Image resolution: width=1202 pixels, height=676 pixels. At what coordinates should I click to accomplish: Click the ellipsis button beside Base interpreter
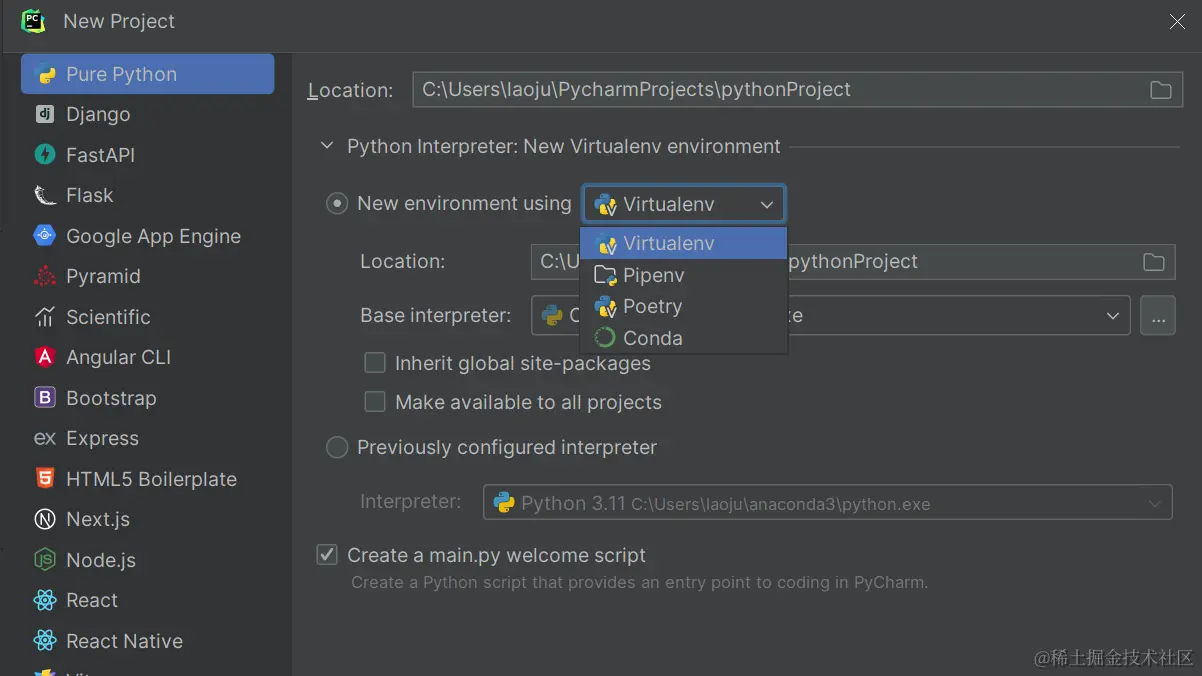click(x=1157, y=316)
